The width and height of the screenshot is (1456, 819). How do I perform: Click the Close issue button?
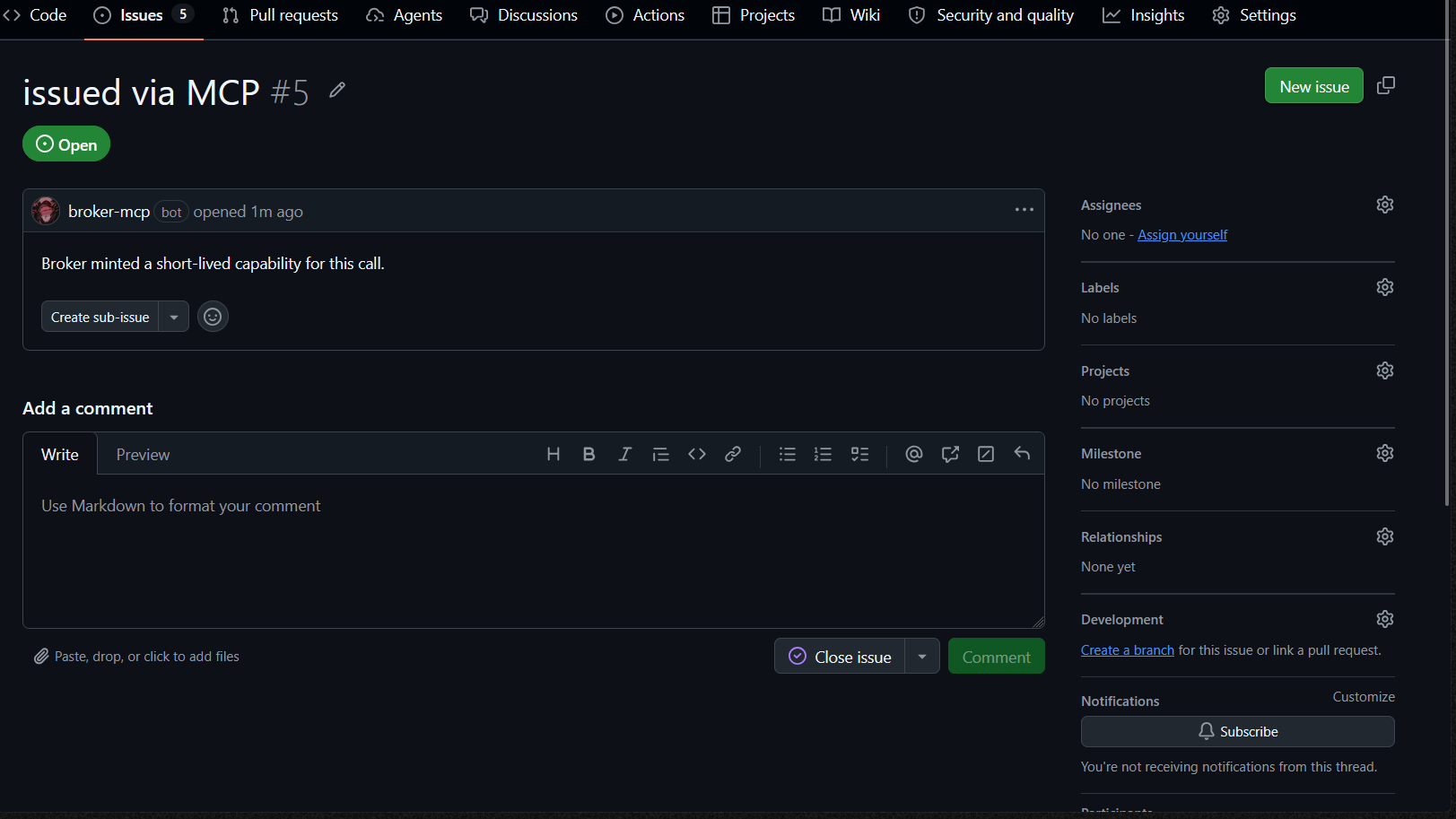[840, 657]
